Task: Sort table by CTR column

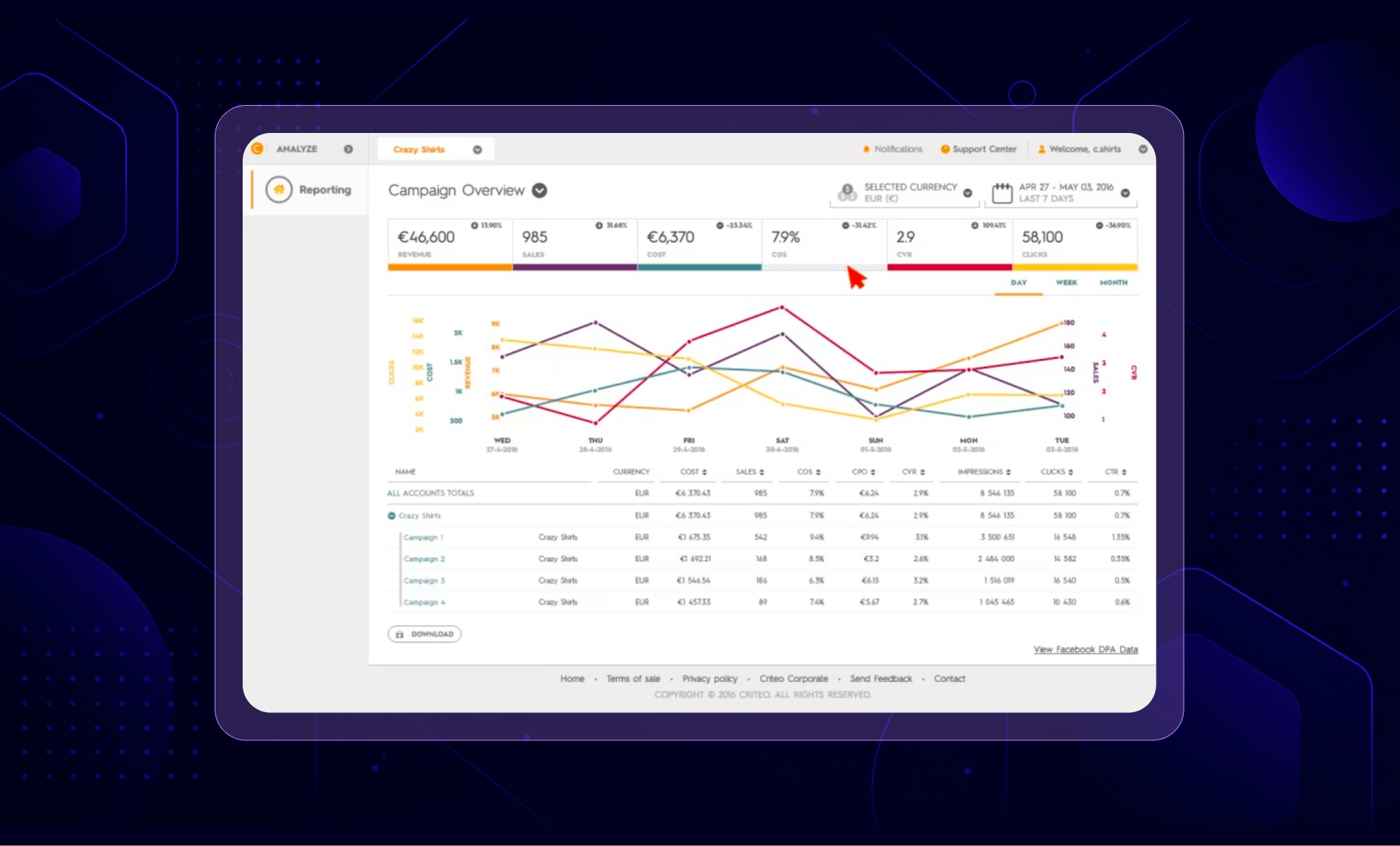Action: [1116, 472]
